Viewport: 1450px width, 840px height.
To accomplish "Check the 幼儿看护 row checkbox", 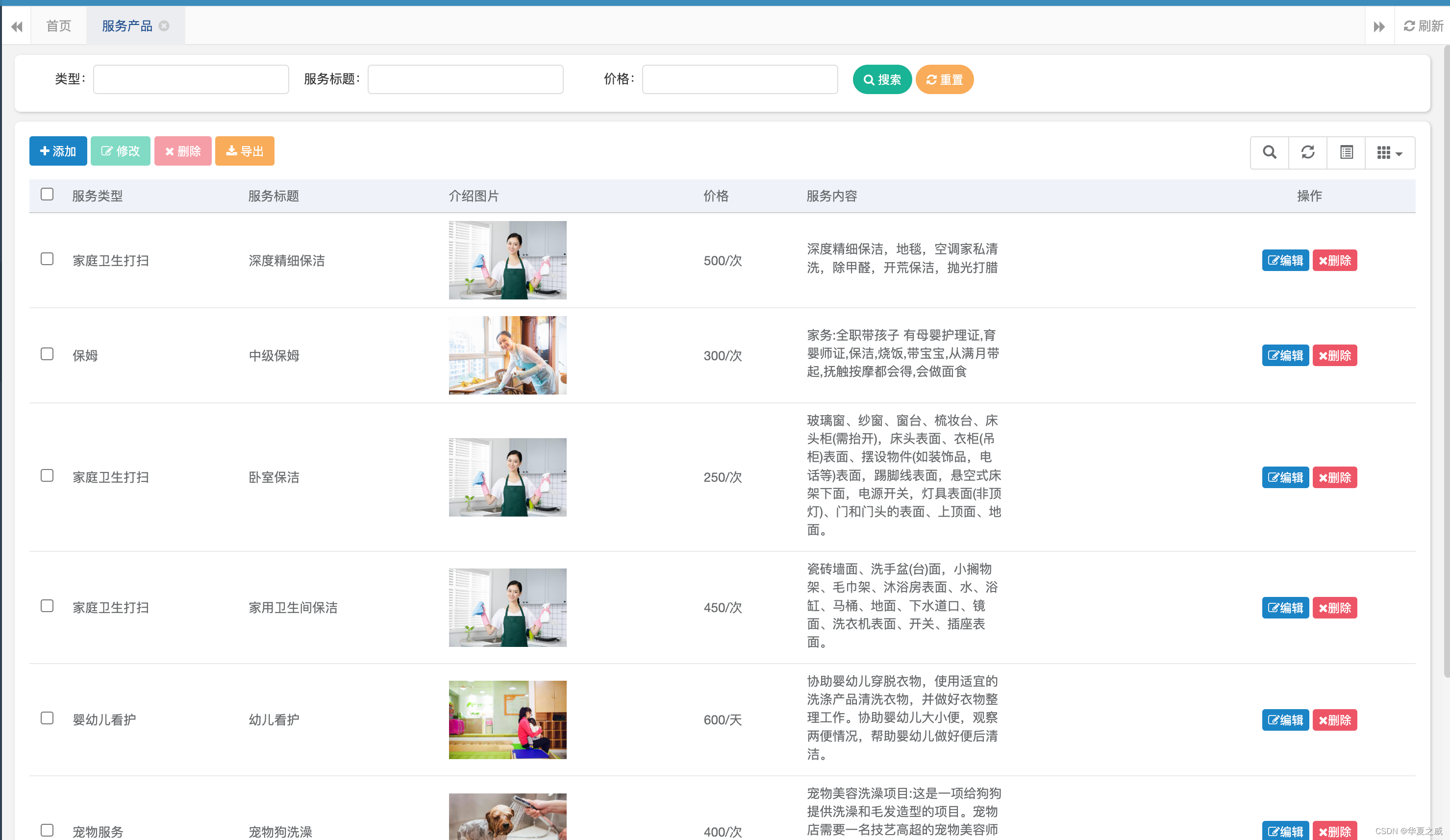I will 47,718.
